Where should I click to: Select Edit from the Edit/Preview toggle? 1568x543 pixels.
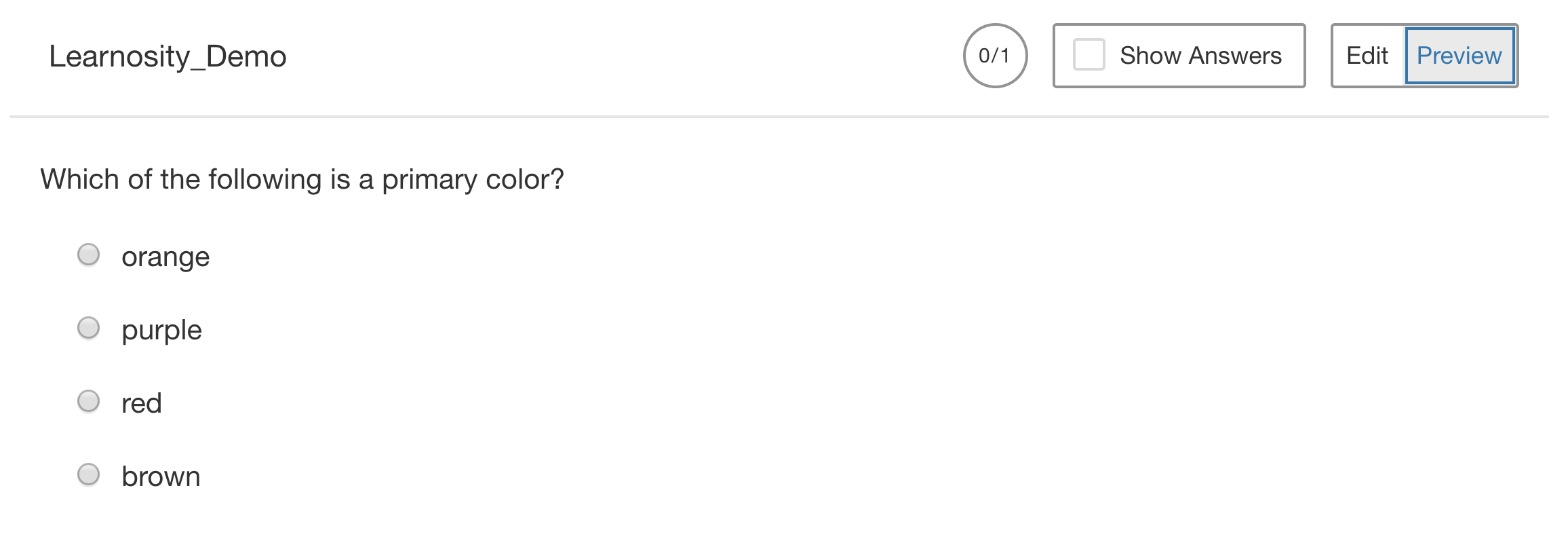pos(1368,56)
